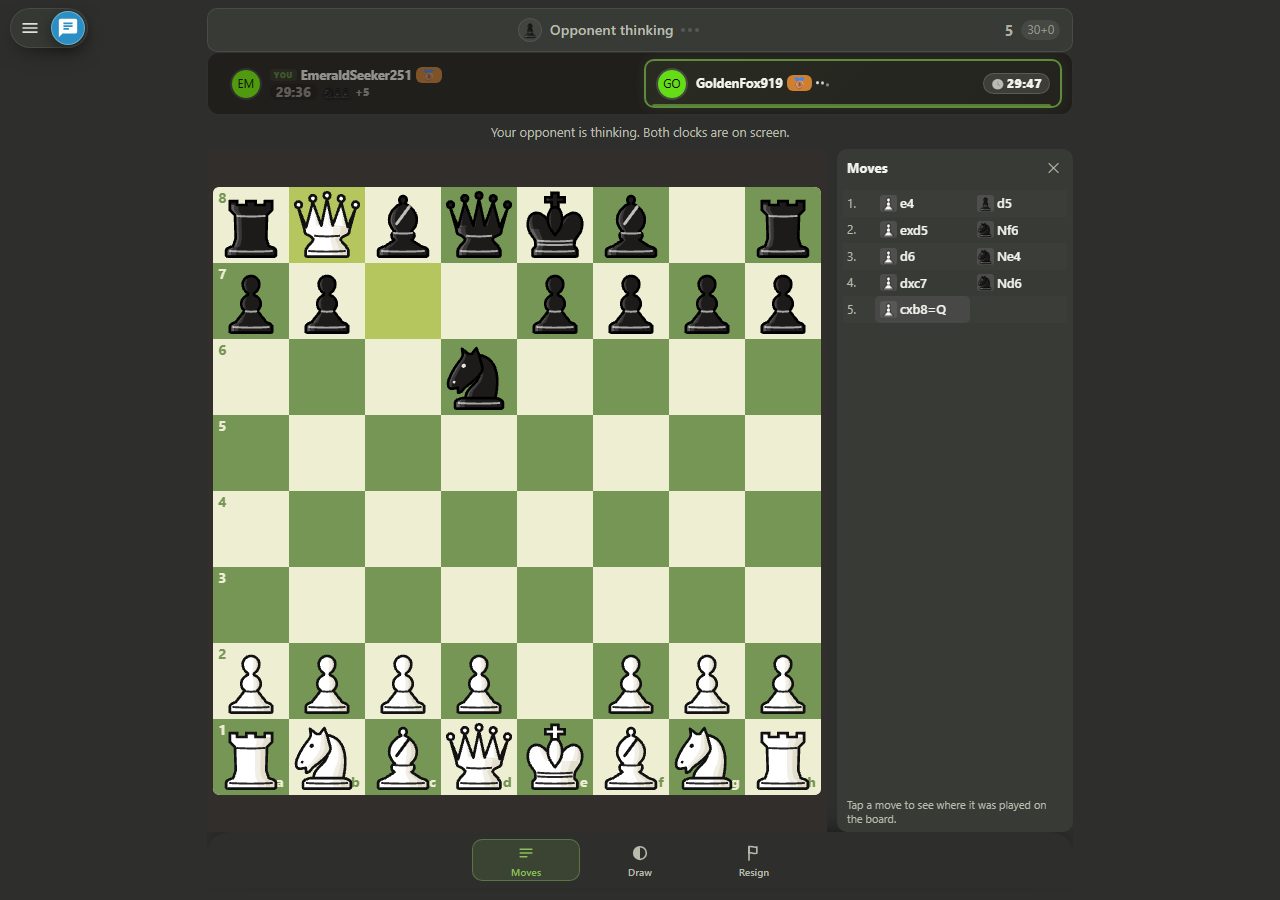This screenshot has height=900, width=1280.
Task: Select move Nd6 in move list
Action: tap(1019, 283)
